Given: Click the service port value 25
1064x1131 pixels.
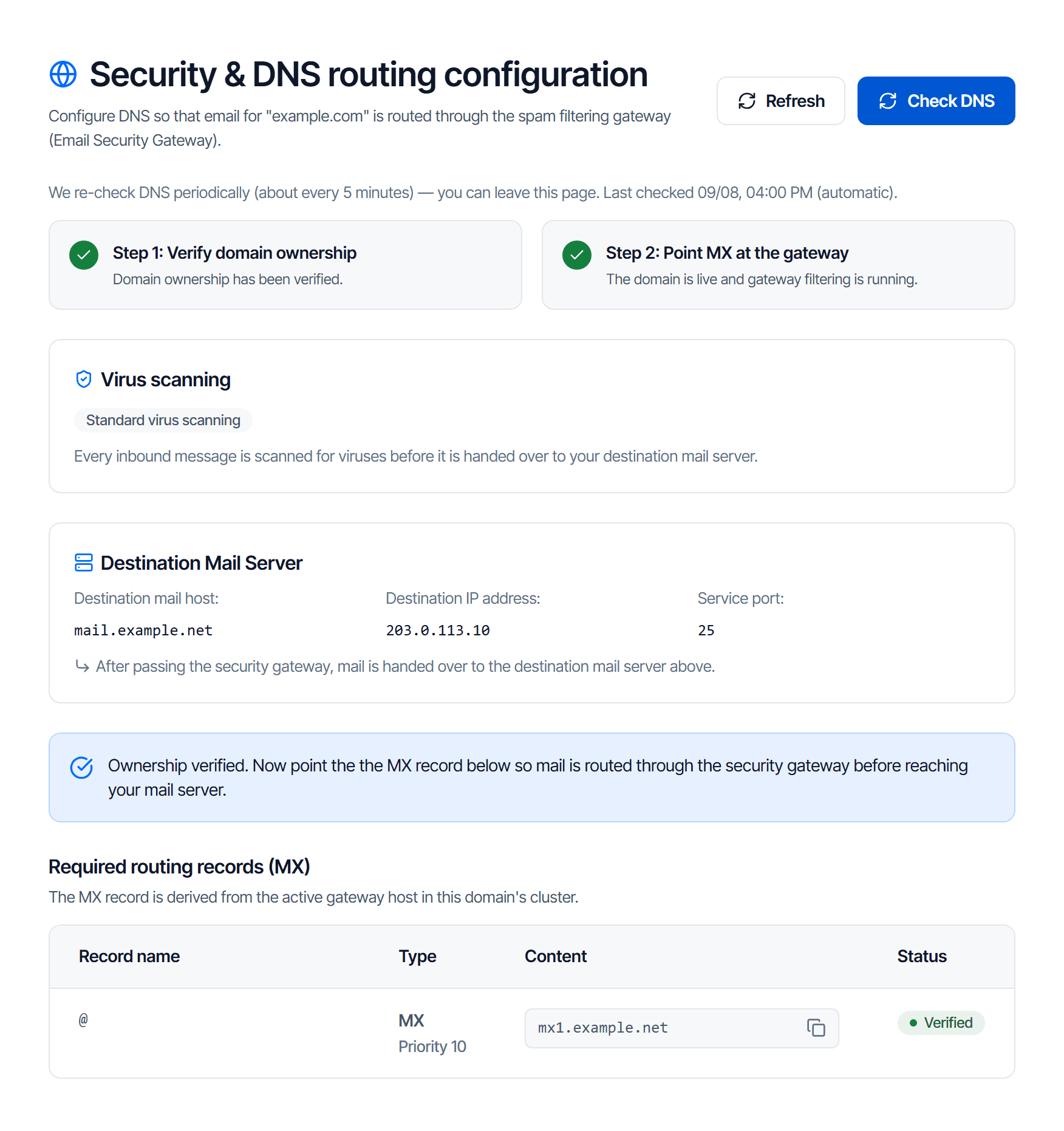Looking at the screenshot, I should coord(706,630).
